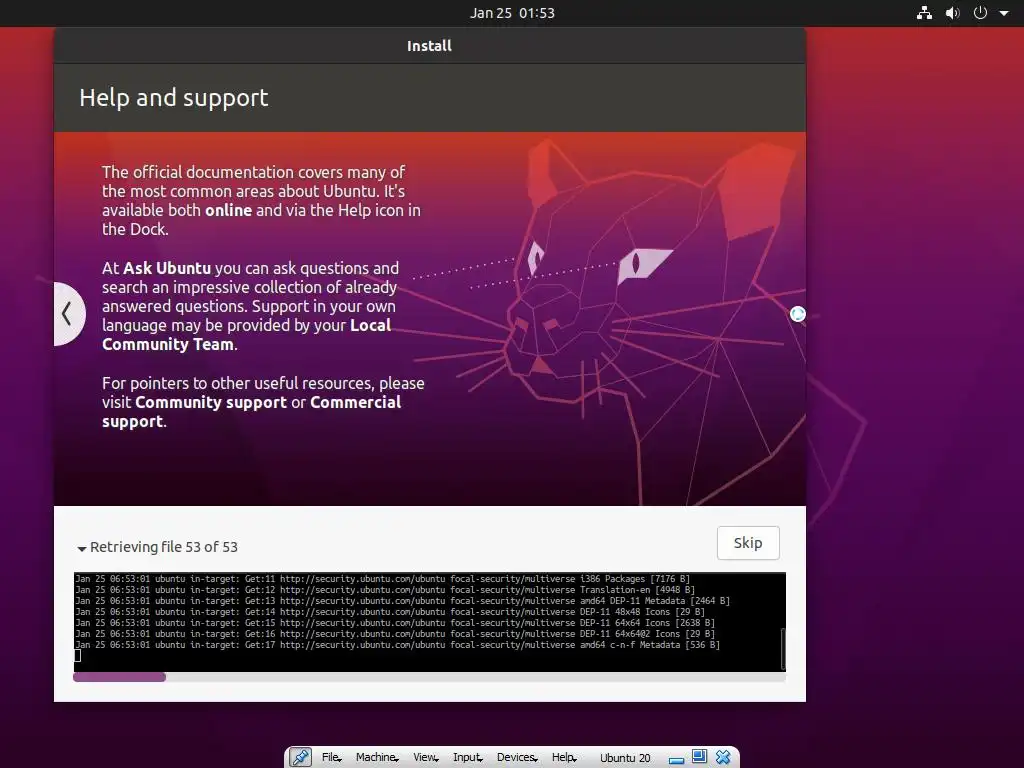Screen dimensions: 1024x768
Task: Click the log line with Get:12 Translation-en
Action: click(x=385, y=590)
